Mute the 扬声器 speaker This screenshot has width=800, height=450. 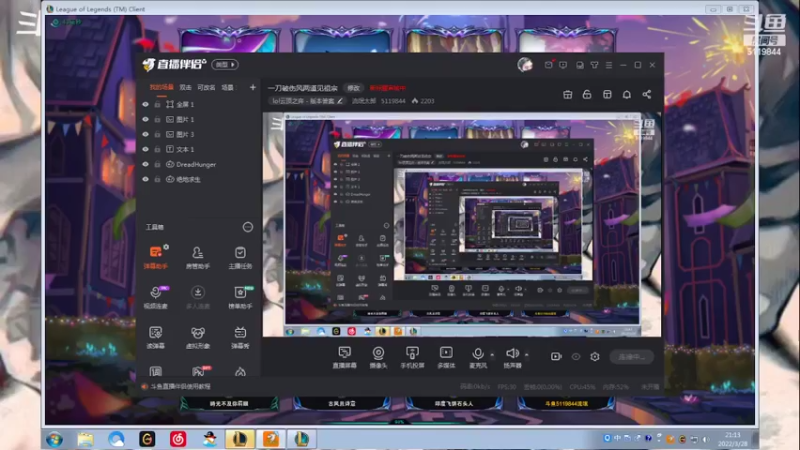click(512, 357)
